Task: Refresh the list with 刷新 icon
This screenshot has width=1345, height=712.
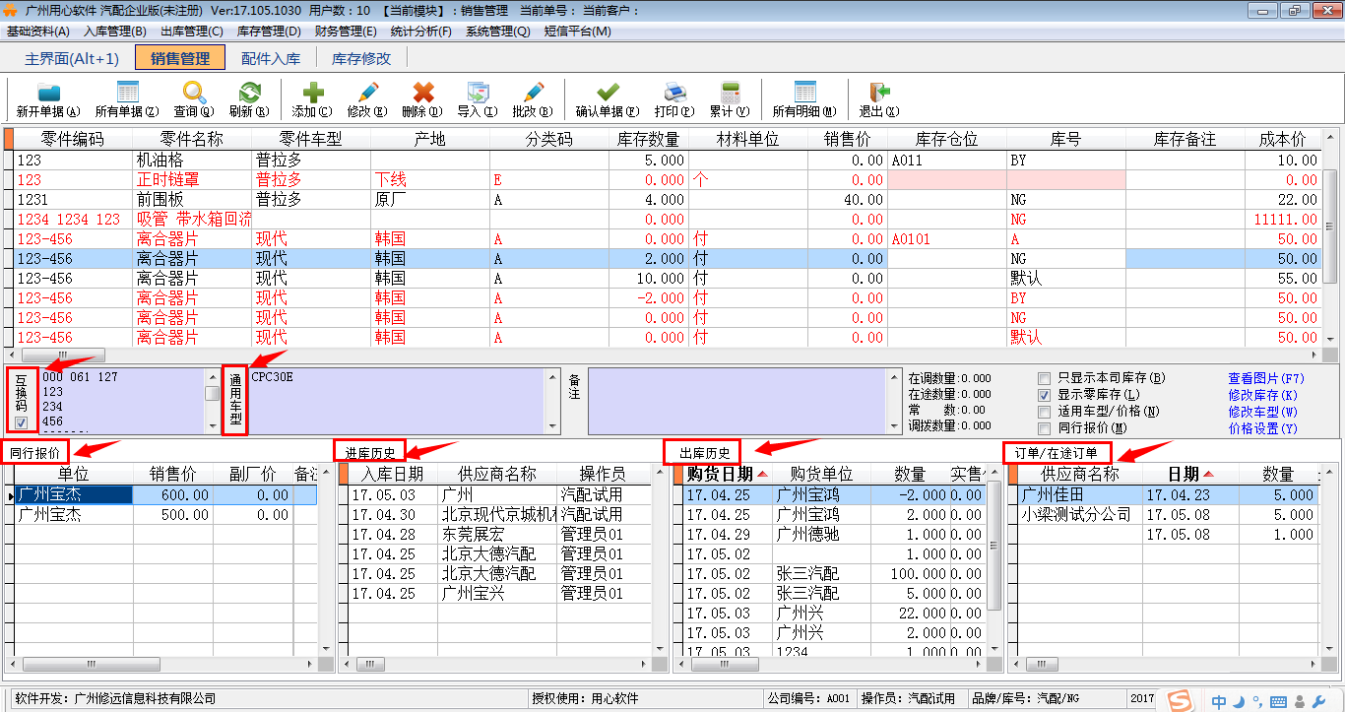Action: click(x=248, y=100)
